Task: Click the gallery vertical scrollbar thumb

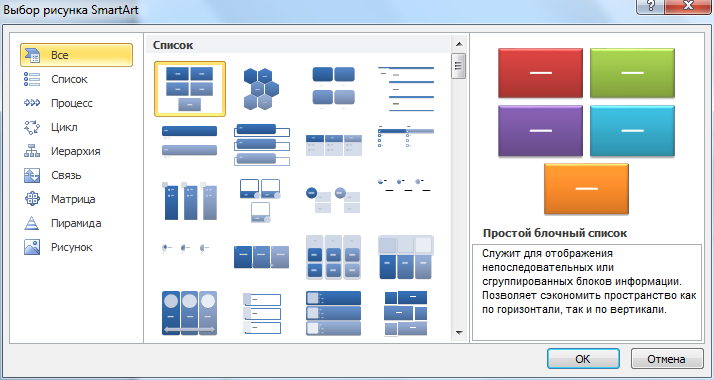Action: 459,66
